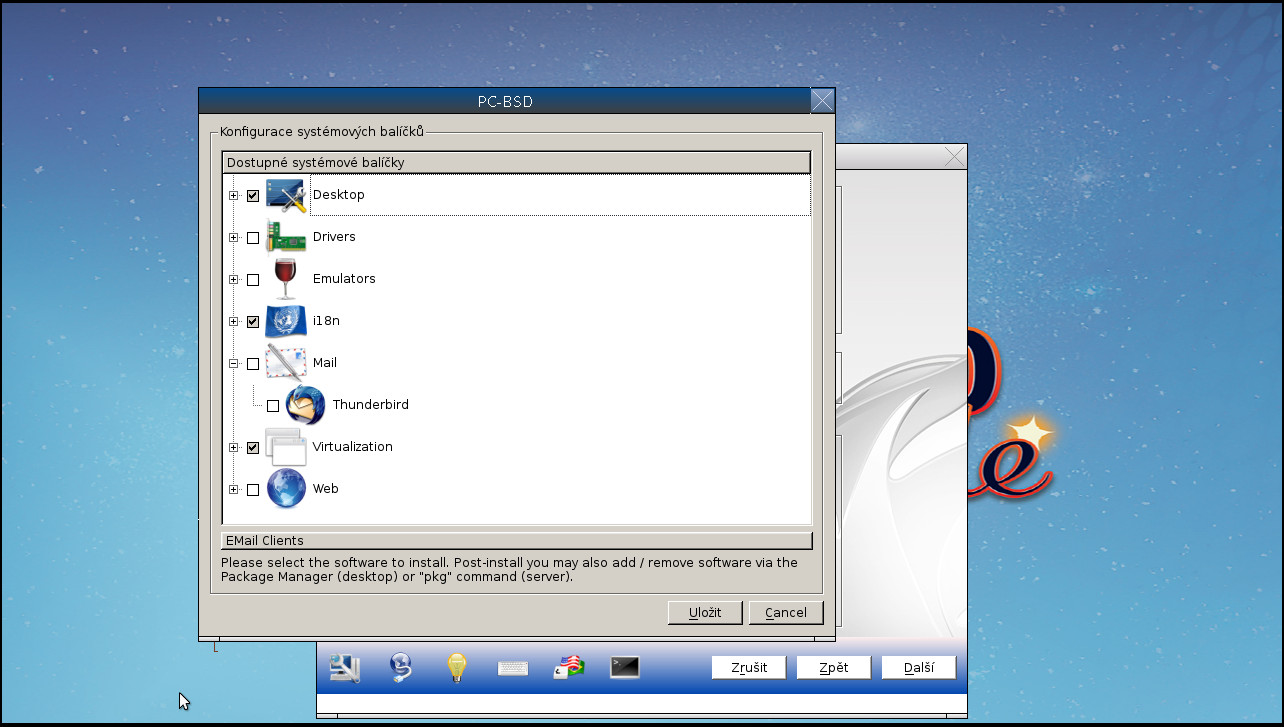This screenshot has width=1284, height=727.
Task: Click the language flags icon in the toolbar
Action: 568,667
